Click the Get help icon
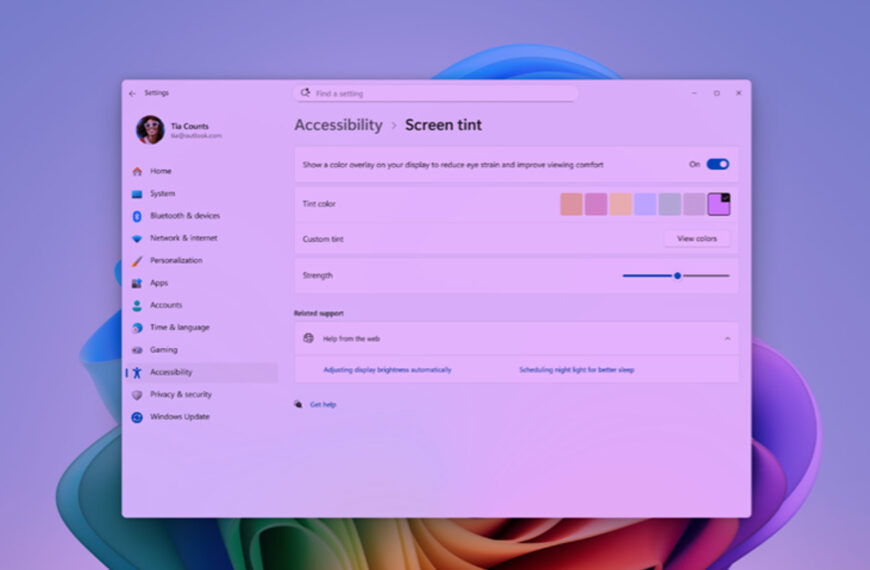 pyautogui.click(x=299, y=404)
